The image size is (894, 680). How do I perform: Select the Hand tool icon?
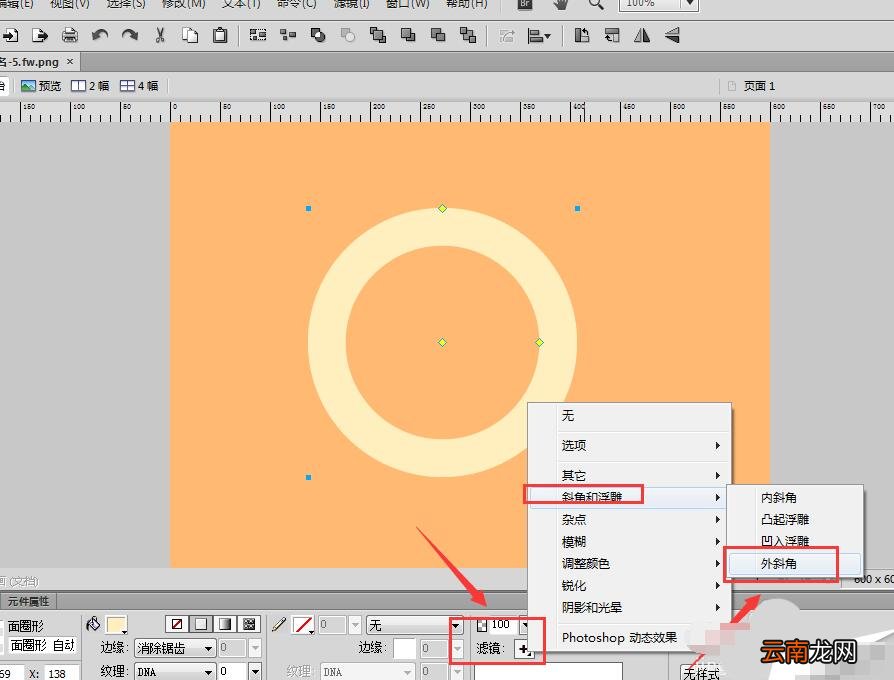(561, 4)
